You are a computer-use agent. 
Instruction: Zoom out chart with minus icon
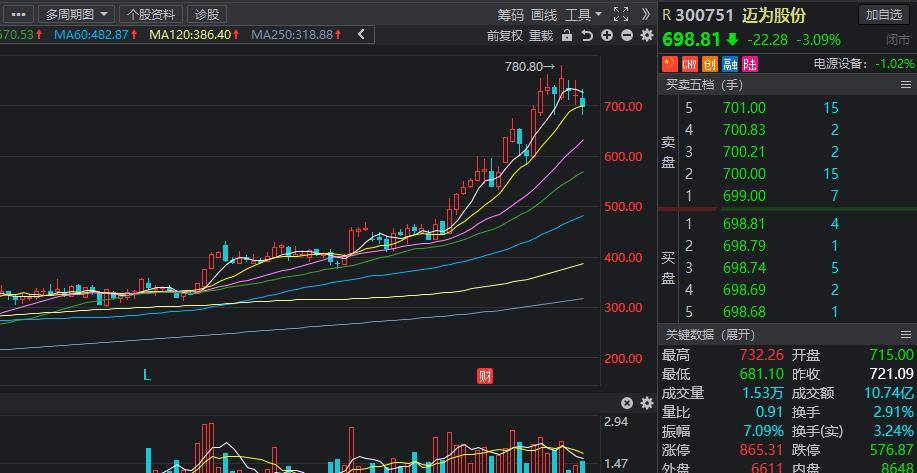pyautogui.click(x=627, y=35)
